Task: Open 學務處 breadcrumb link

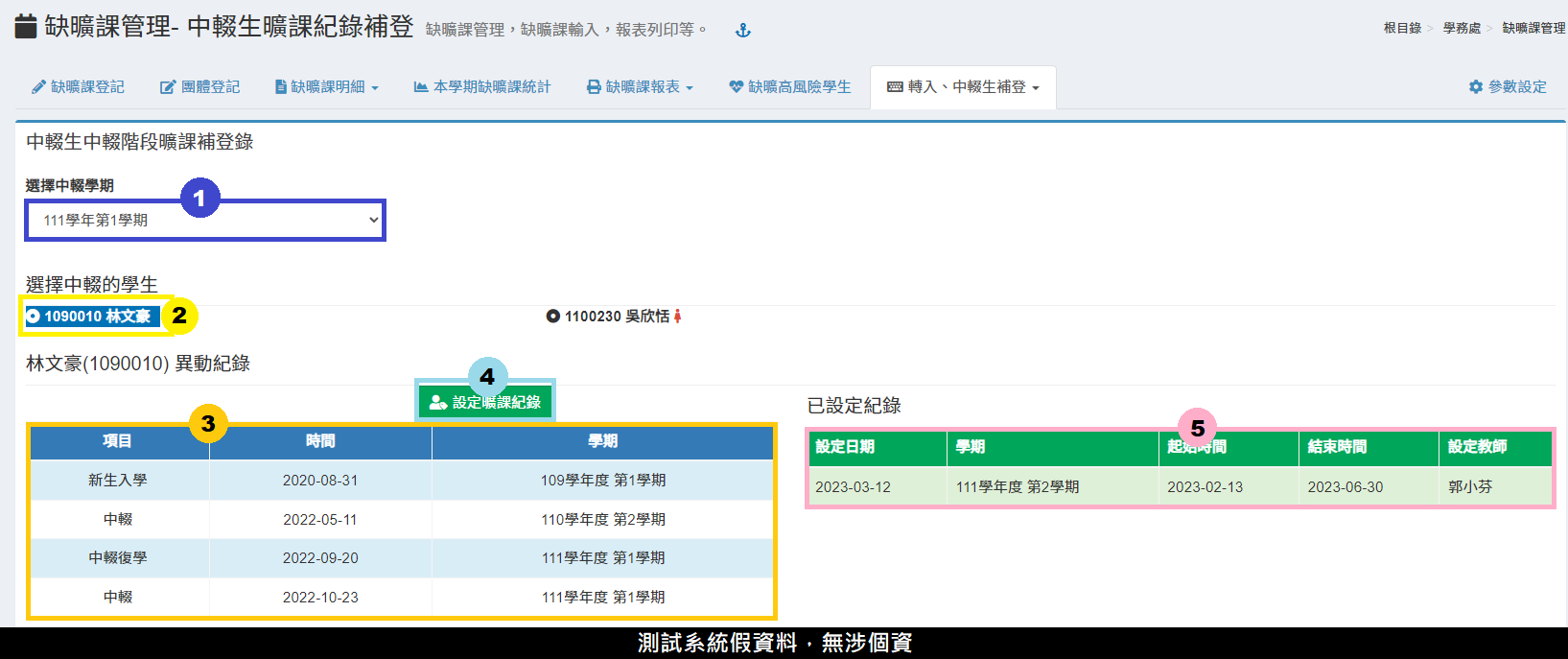Action: pos(1462,29)
